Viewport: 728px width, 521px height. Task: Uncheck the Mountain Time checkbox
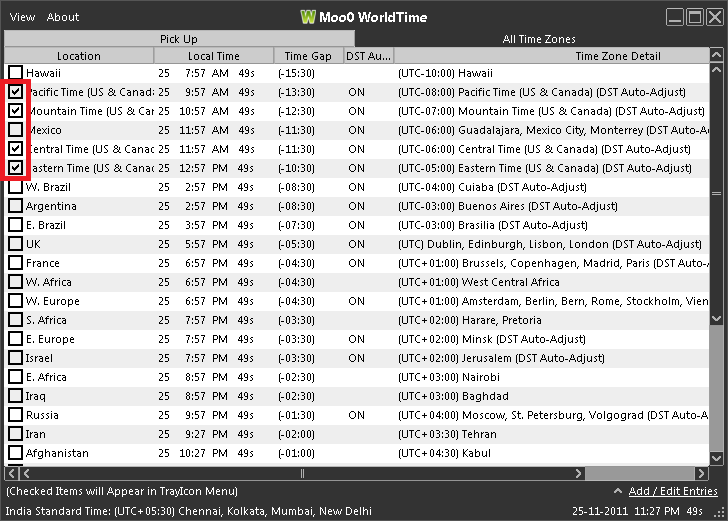pyautogui.click(x=15, y=111)
